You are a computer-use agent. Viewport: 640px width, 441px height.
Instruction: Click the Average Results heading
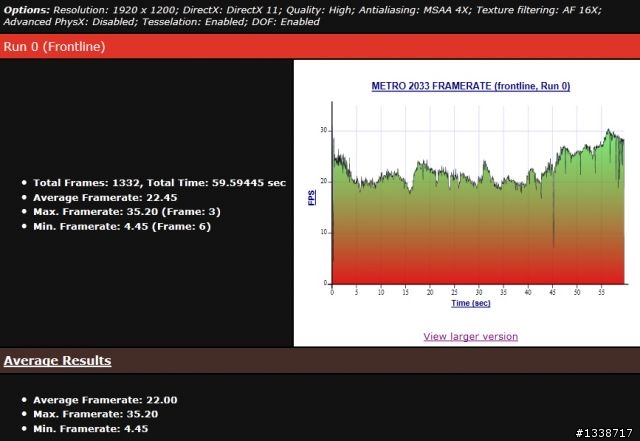coord(58,361)
